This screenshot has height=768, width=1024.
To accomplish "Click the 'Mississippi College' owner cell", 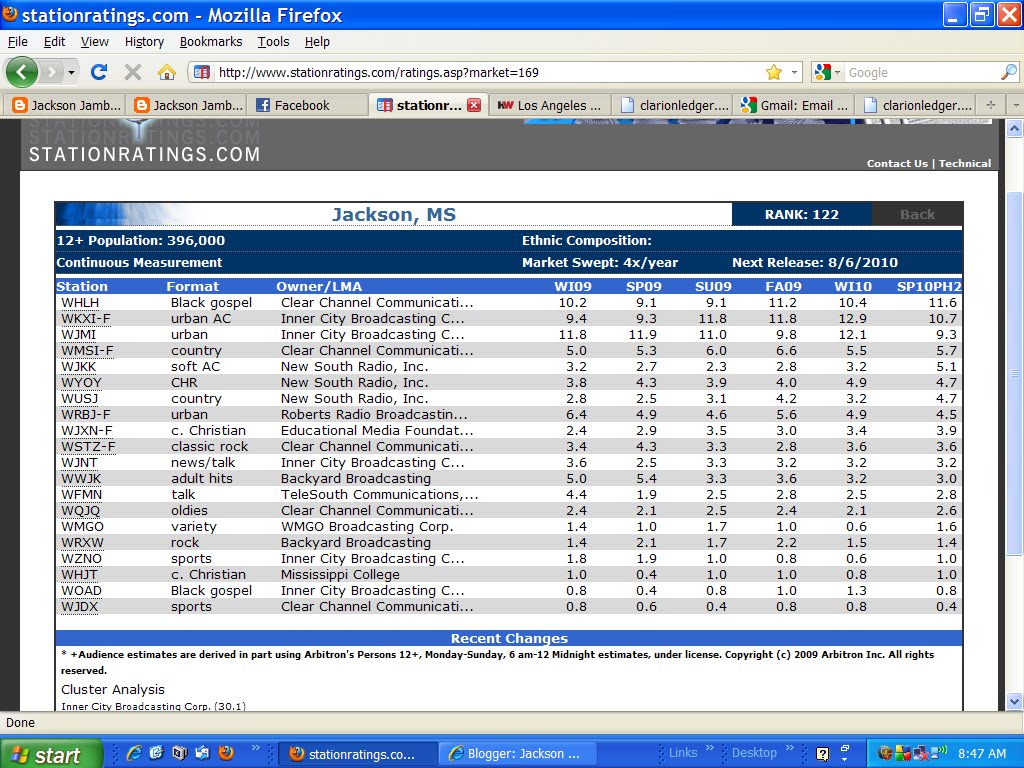I will pyautogui.click(x=340, y=575).
